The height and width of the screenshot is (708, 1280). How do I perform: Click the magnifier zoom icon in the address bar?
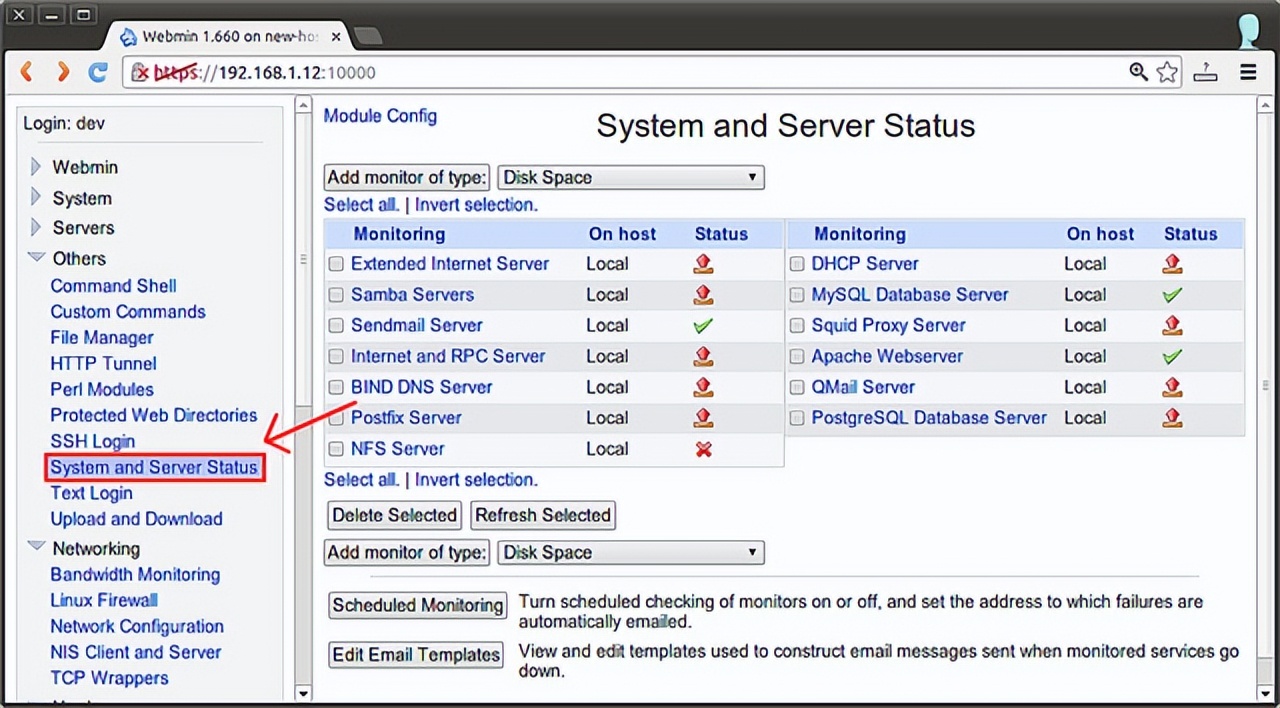1139,72
